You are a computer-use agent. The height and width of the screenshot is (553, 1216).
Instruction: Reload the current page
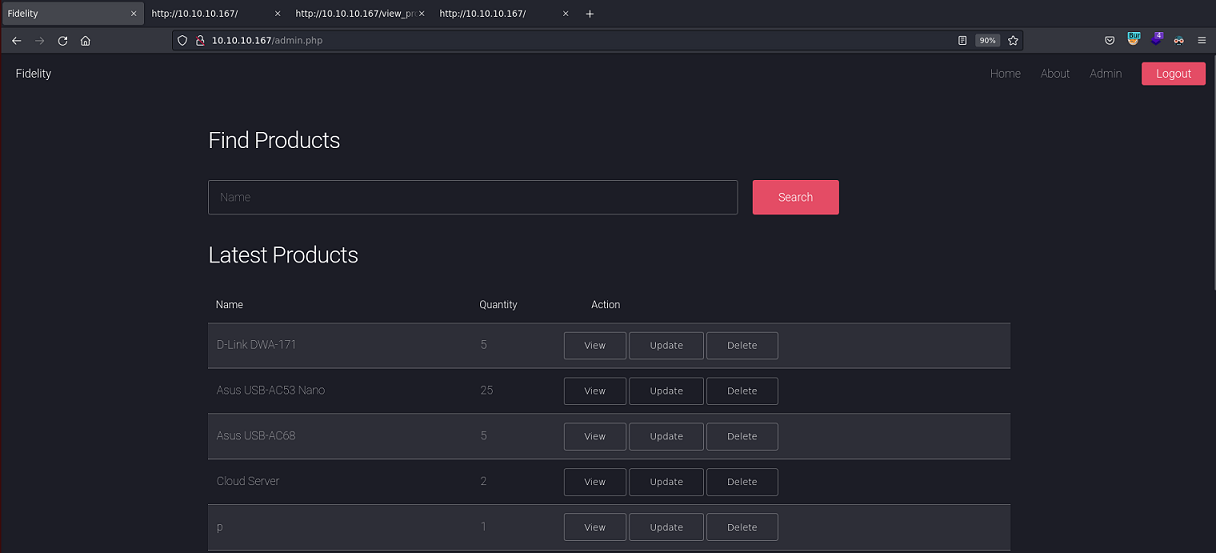(x=62, y=41)
